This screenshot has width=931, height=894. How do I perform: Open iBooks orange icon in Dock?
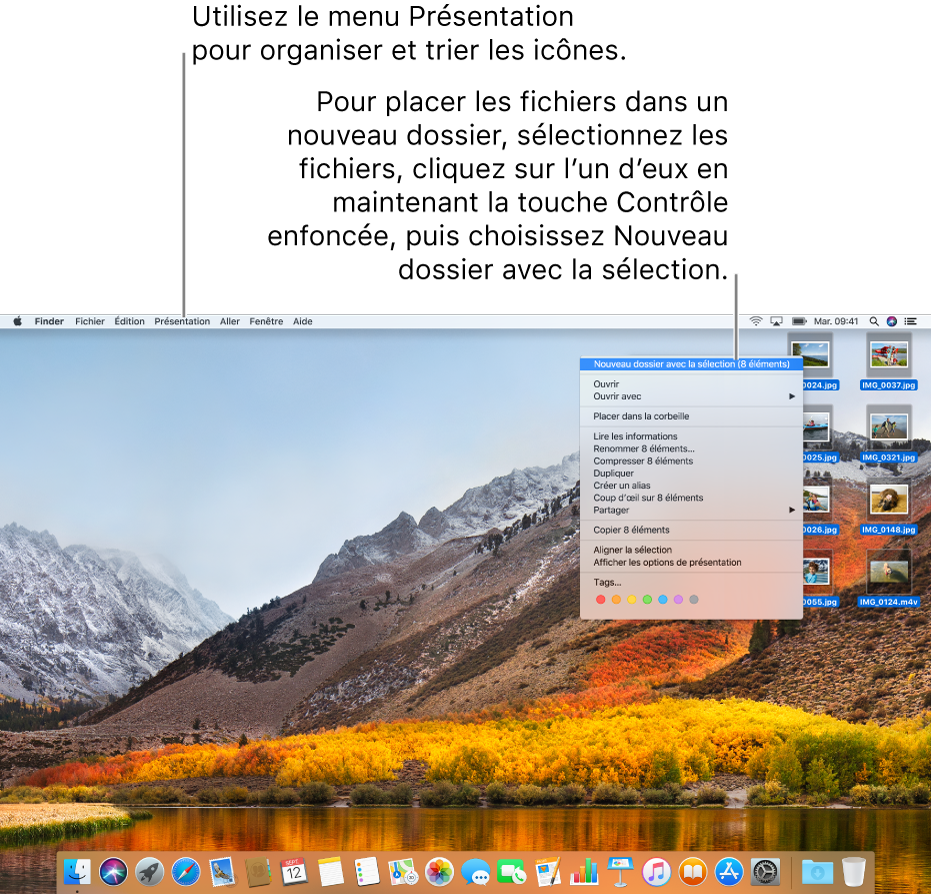693,872
